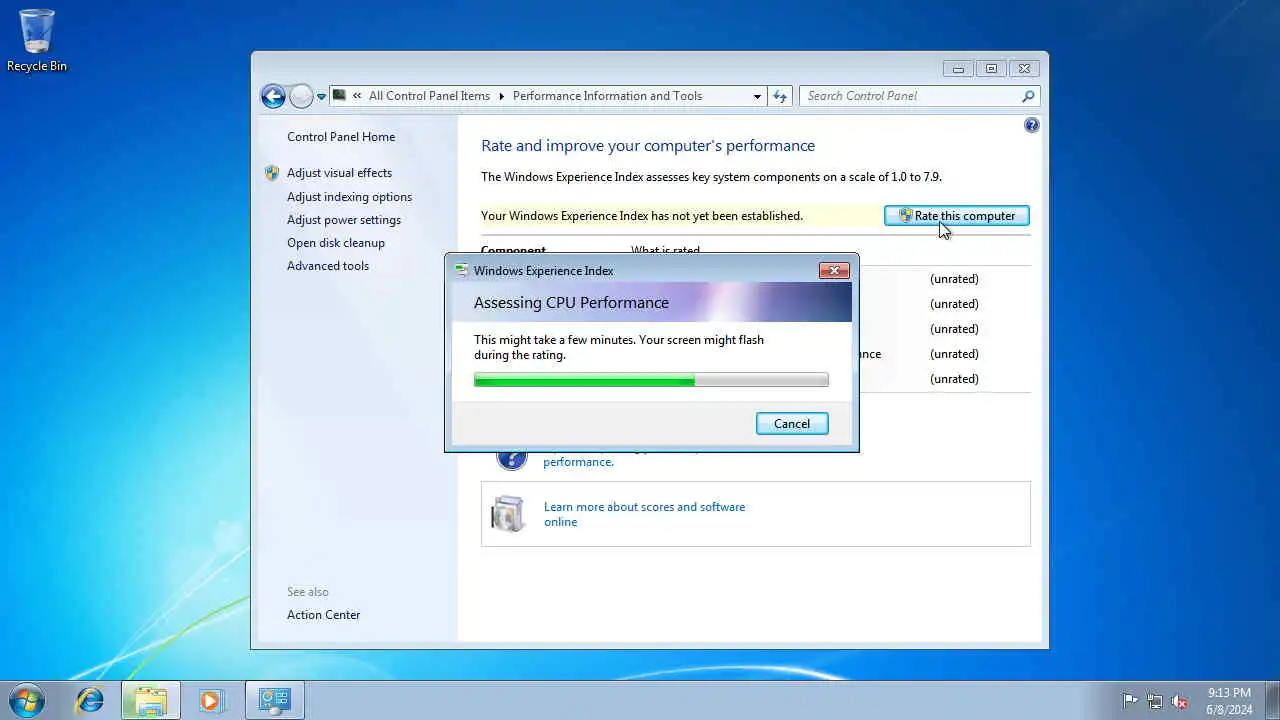Click the Back navigation arrow

[x=273, y=96]
